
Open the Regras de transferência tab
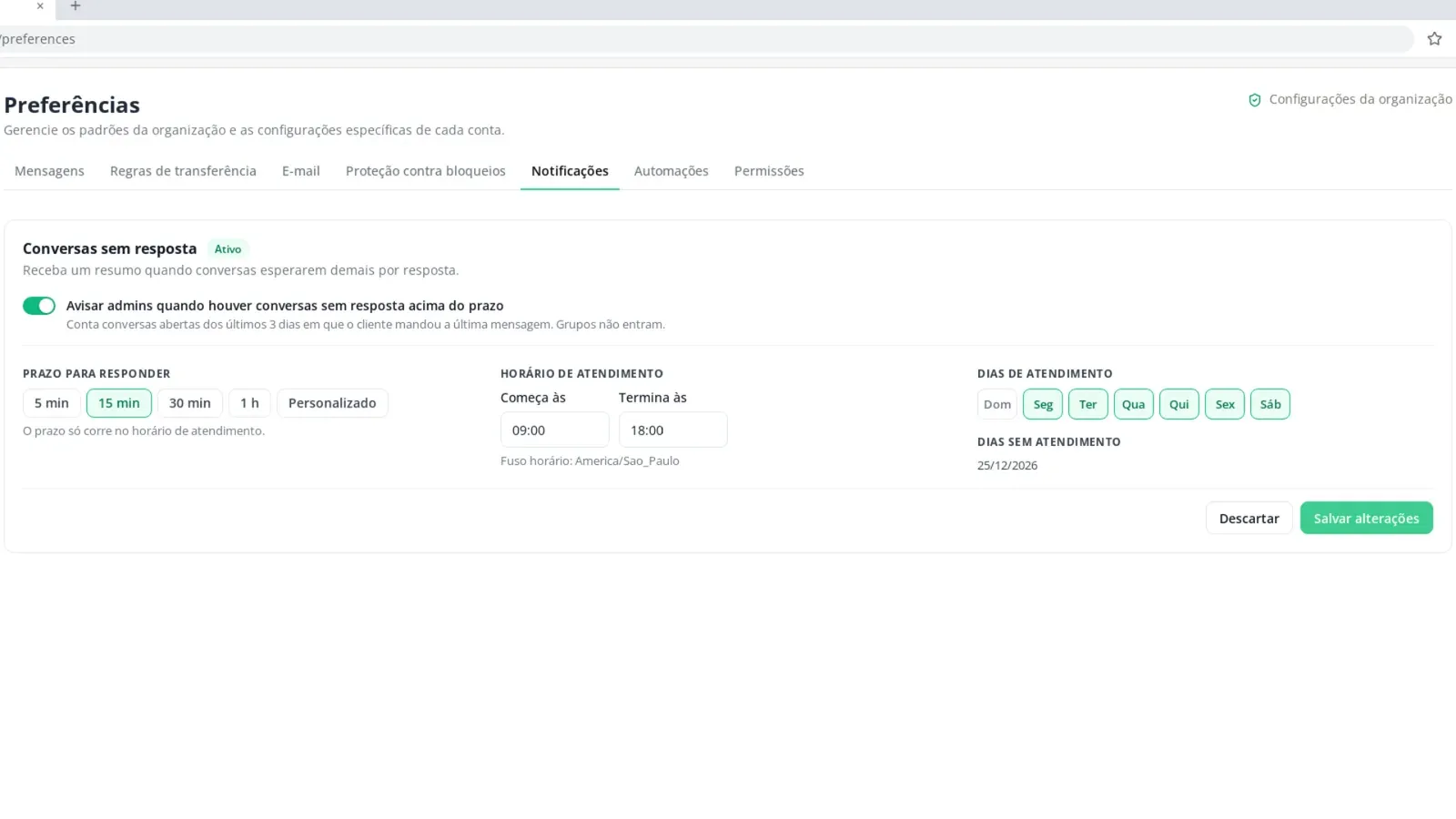(183, 171)
